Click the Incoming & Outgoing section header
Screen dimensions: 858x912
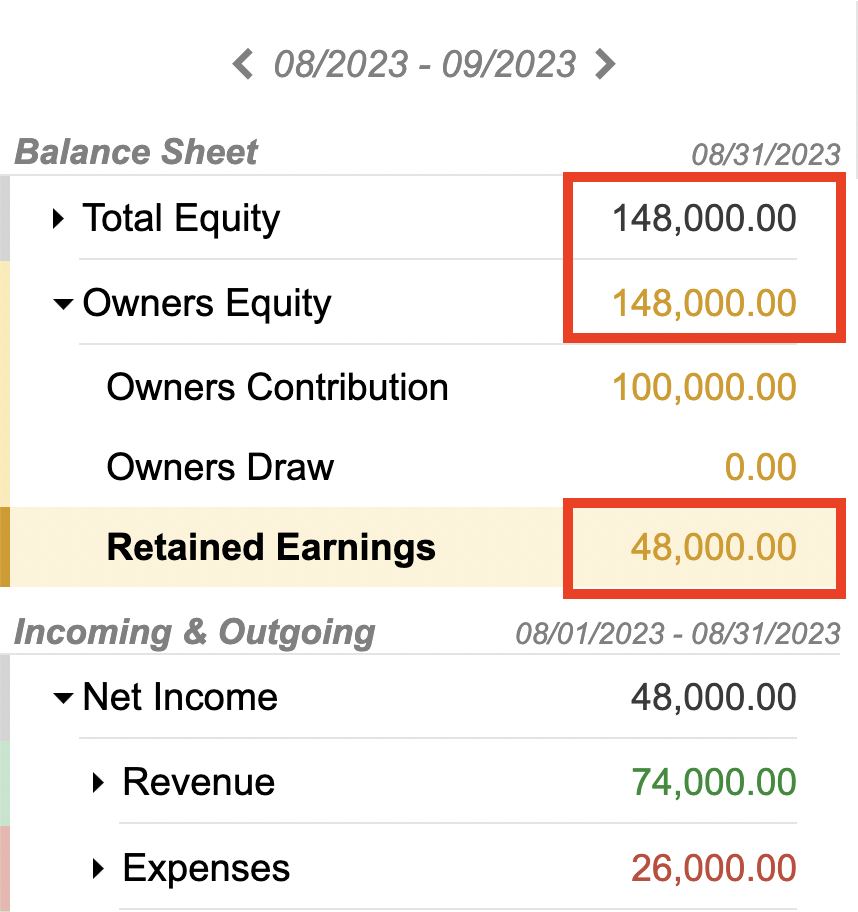(x=194, y=632)
